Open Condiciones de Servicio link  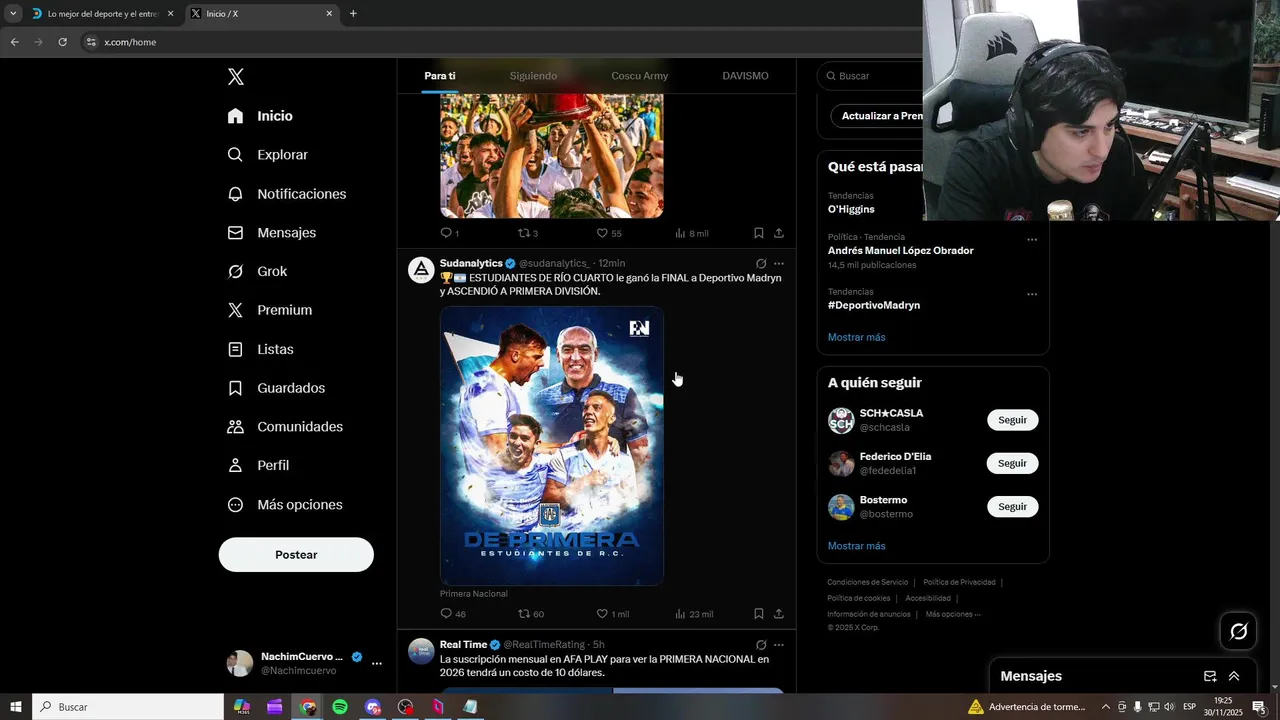867,582
